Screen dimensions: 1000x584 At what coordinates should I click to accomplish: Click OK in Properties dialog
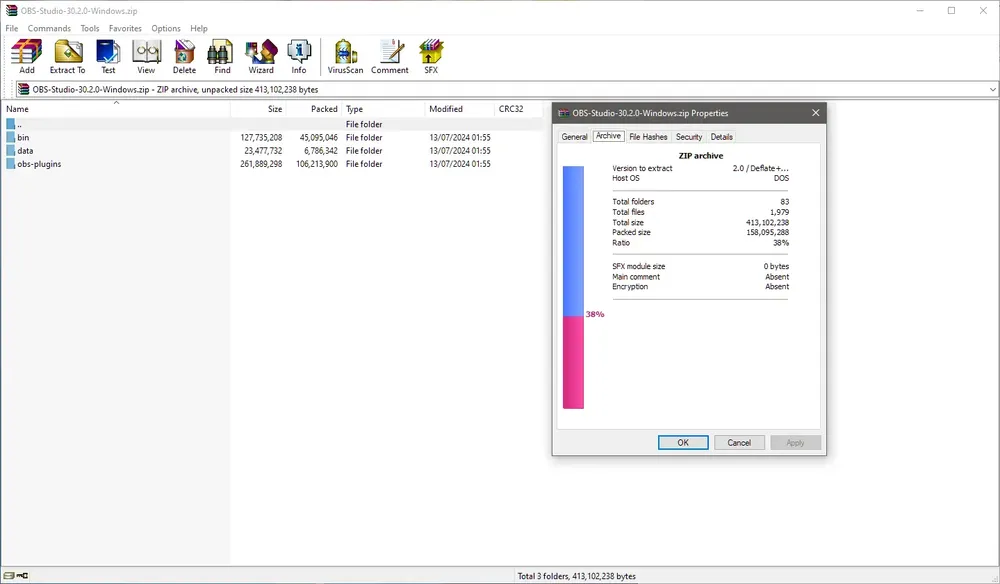point(683,442)
